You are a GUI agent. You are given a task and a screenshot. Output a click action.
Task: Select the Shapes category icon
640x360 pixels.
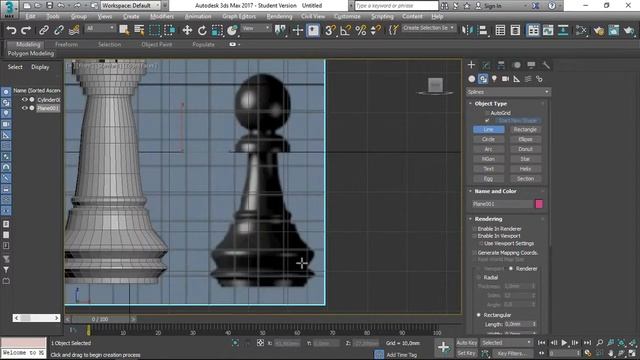pyautogui.click(x=483, y=79)
